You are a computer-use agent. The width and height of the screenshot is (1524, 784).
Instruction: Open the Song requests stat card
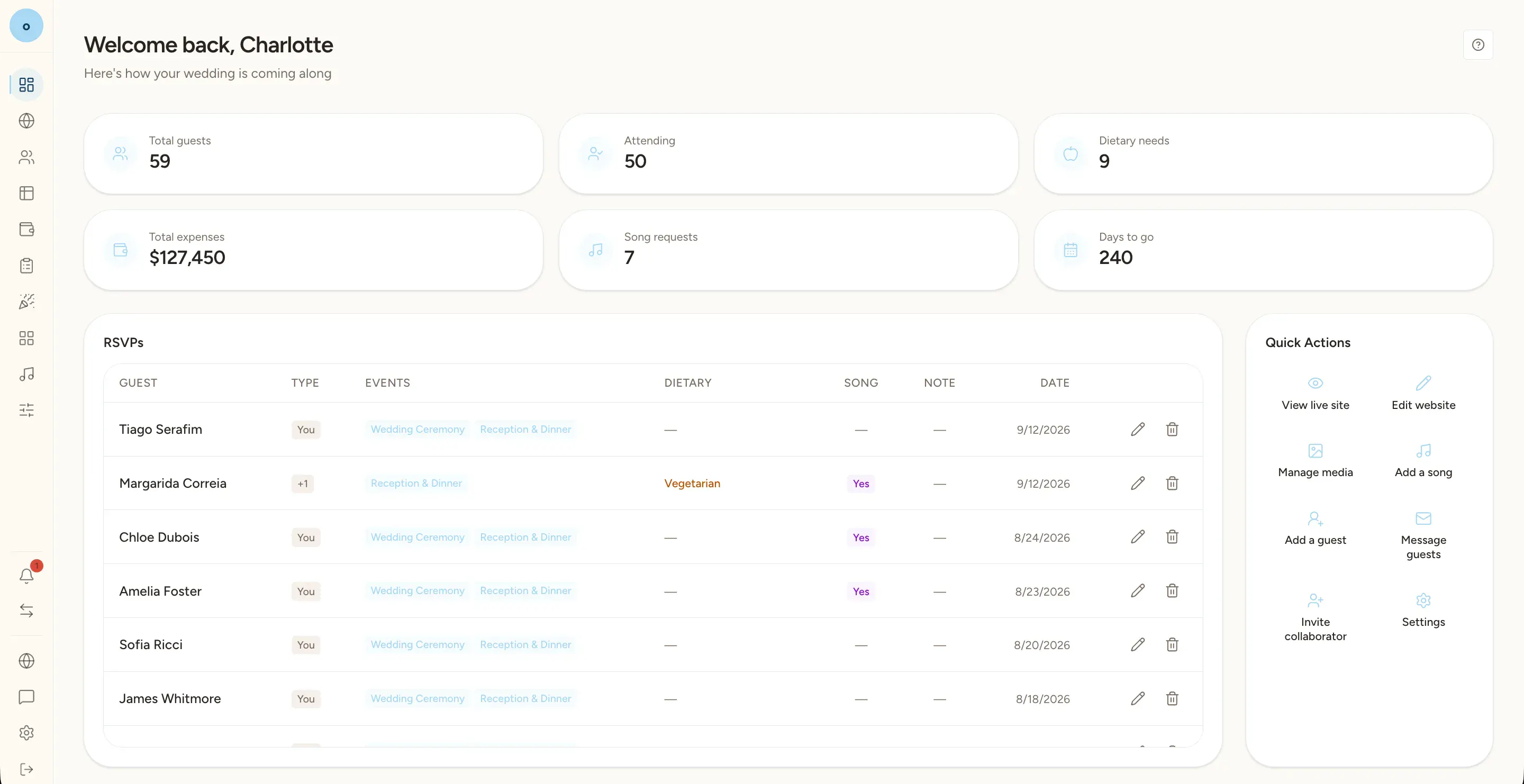(788, 250)
